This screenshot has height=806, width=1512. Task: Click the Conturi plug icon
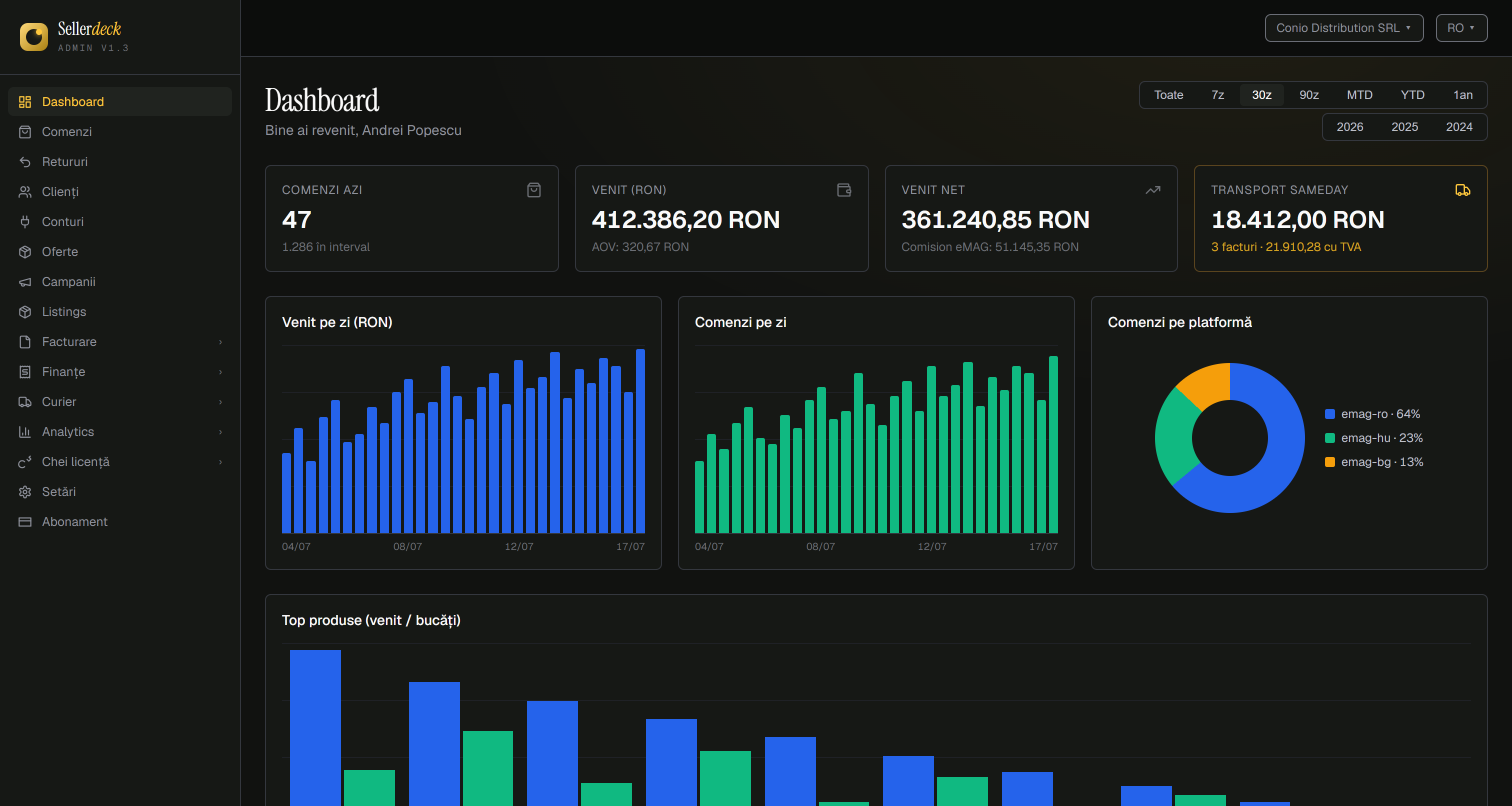coord(24,222)
